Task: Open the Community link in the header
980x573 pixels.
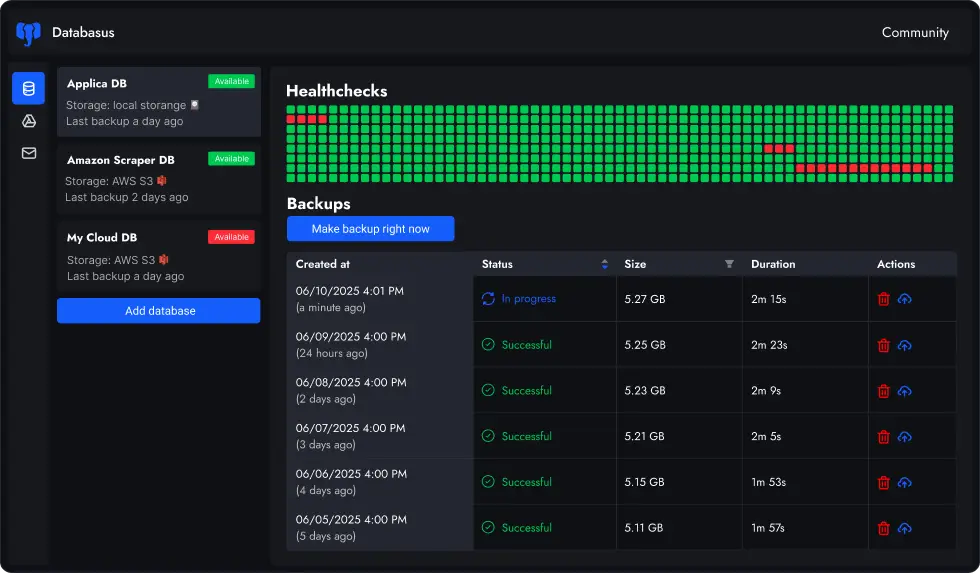Action: (914, 33)
